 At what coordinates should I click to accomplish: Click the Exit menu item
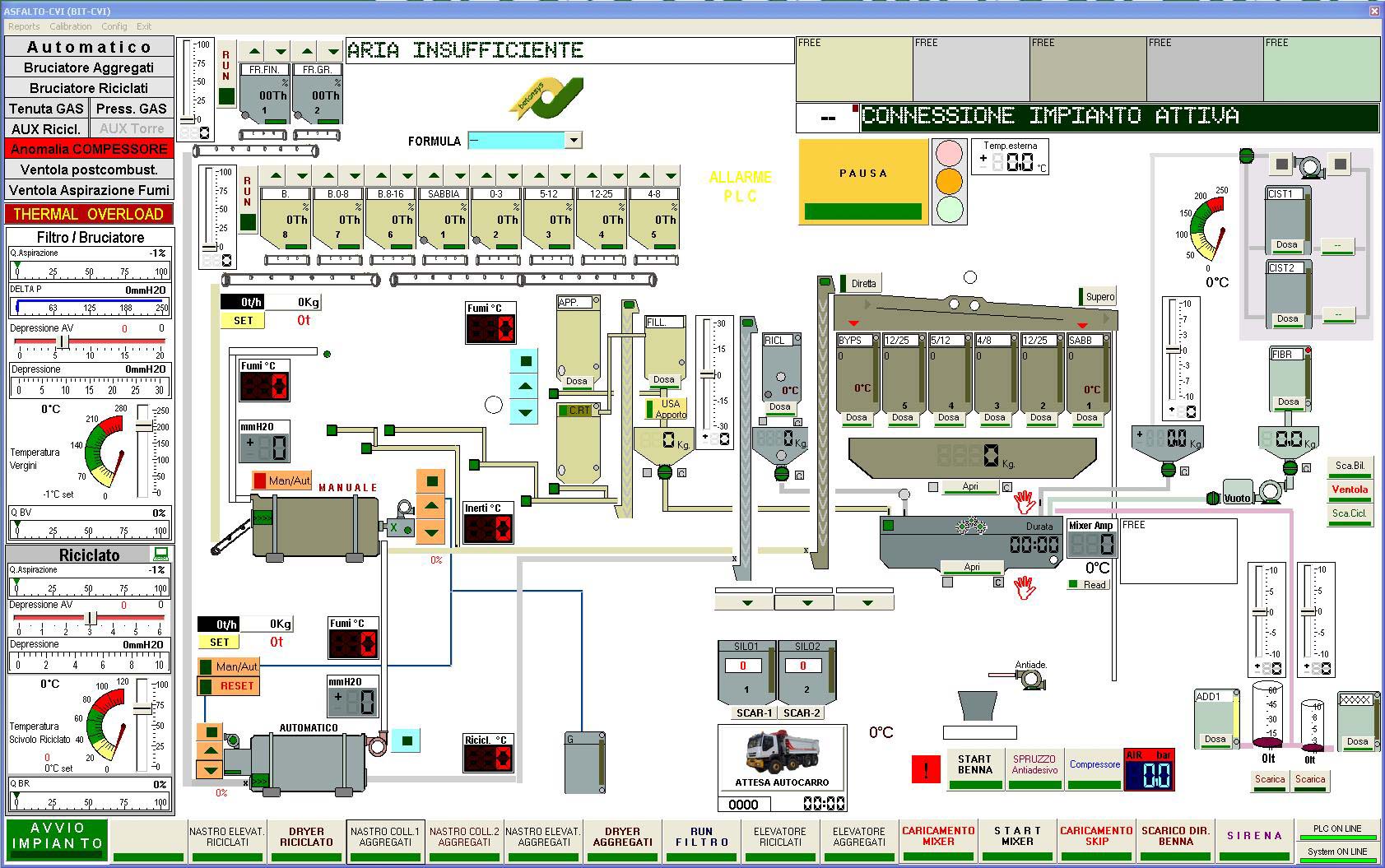144,26
